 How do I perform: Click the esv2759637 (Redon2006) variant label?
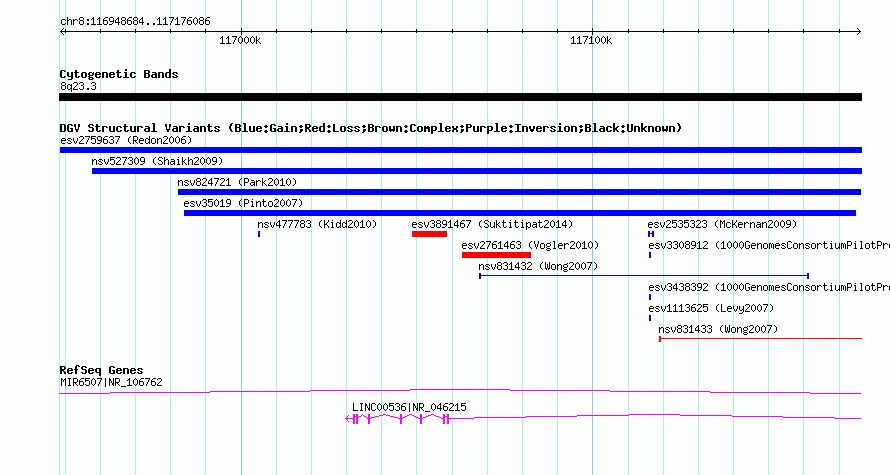126,140
